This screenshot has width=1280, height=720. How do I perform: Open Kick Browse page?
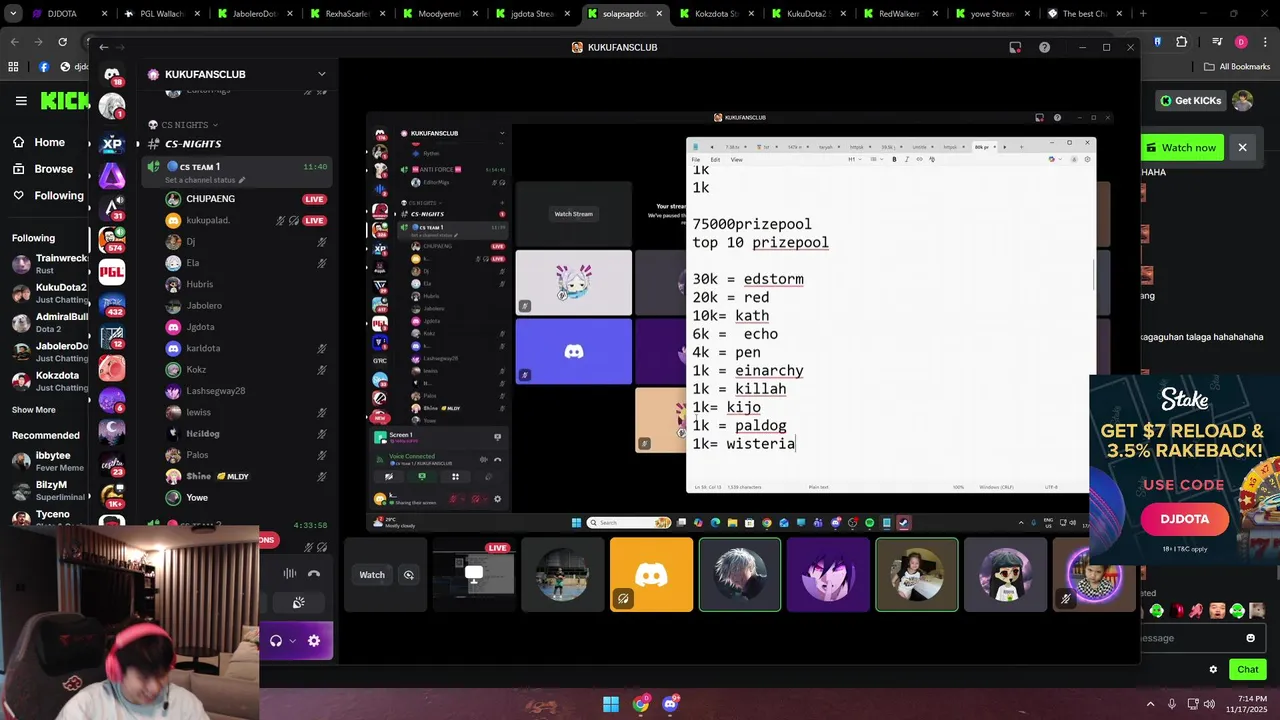pyautogui.click(x=42, y=169)
